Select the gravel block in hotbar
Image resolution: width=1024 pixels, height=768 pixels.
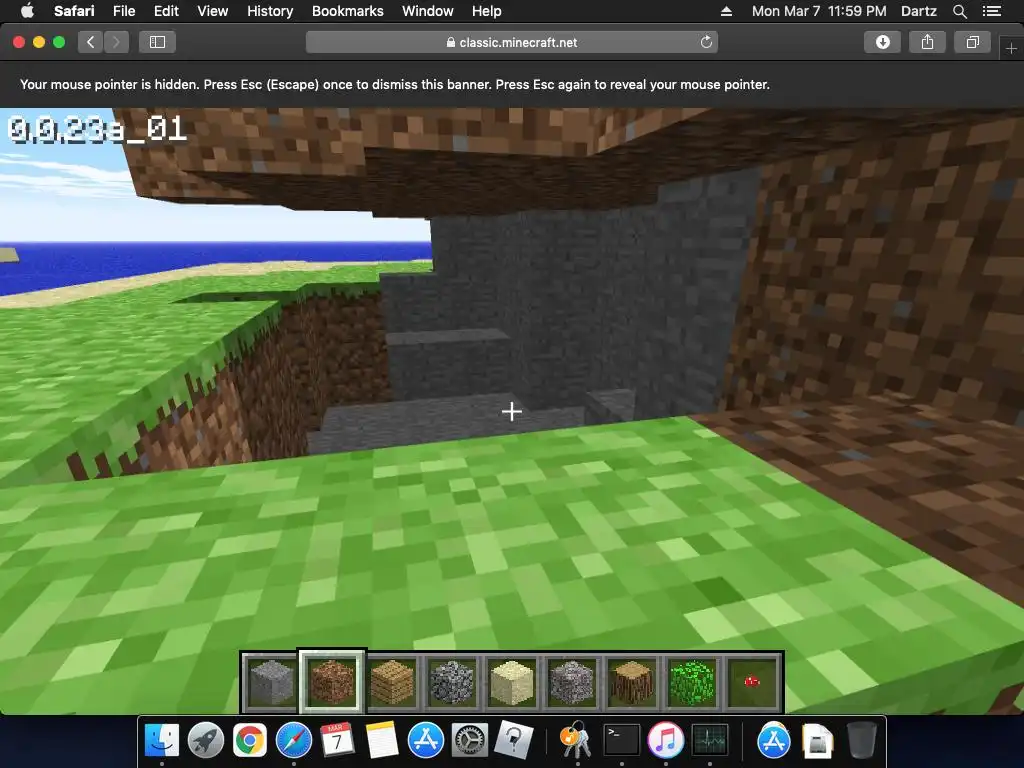572,682
